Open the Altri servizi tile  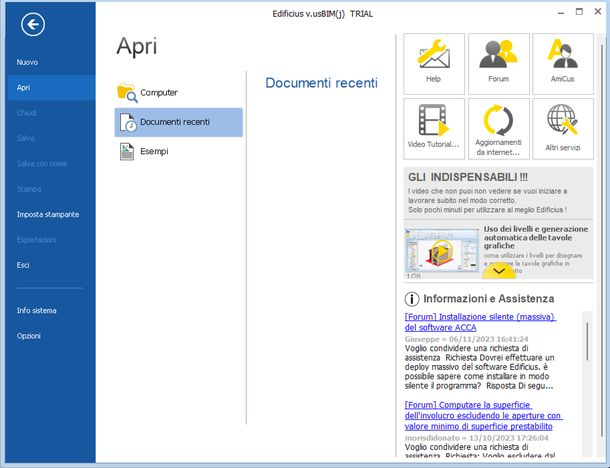click(x=563, y=129)
